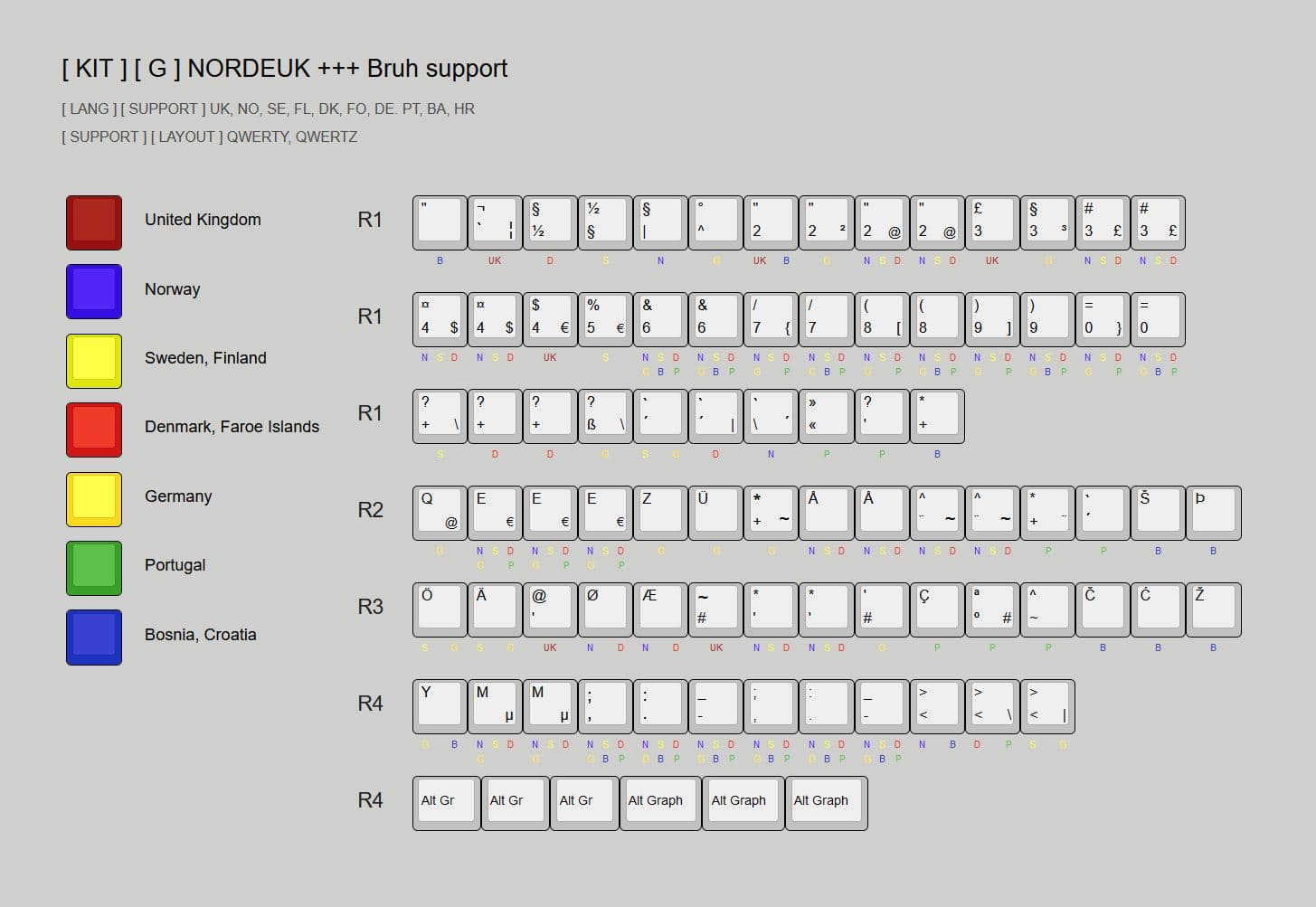Select the Ü keycap
The height and width of the screenshot is (907, 1316).
[715, 511]
